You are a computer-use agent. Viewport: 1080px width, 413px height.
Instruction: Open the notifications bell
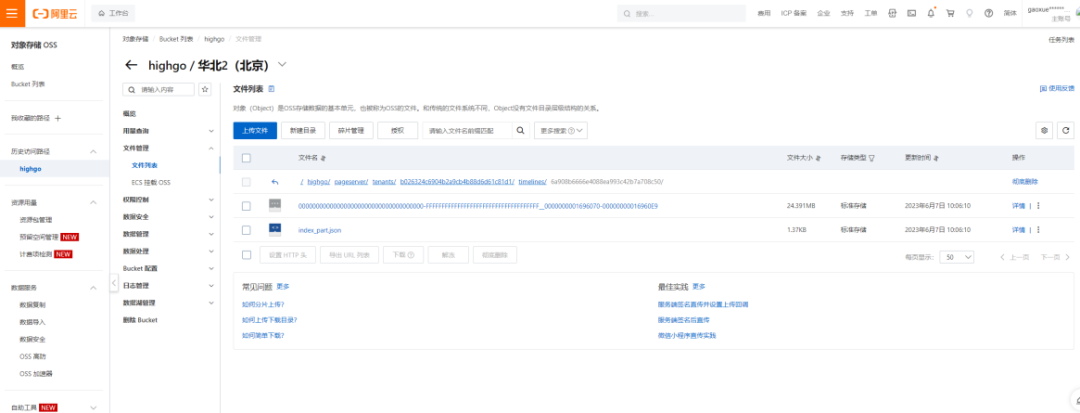931,13
